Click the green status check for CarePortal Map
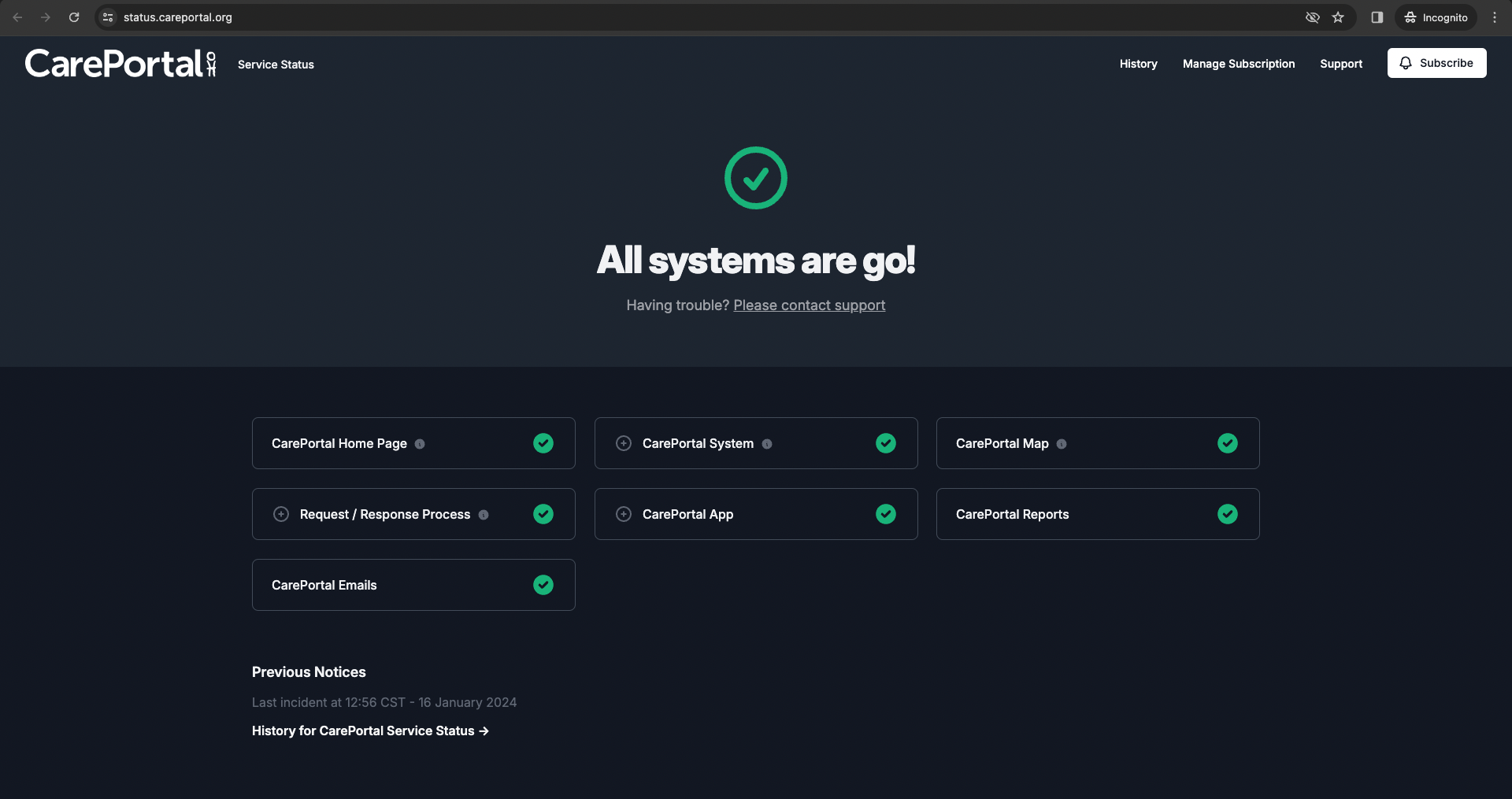Viewport: 1512px width, 799px height. pos(1228,443)
